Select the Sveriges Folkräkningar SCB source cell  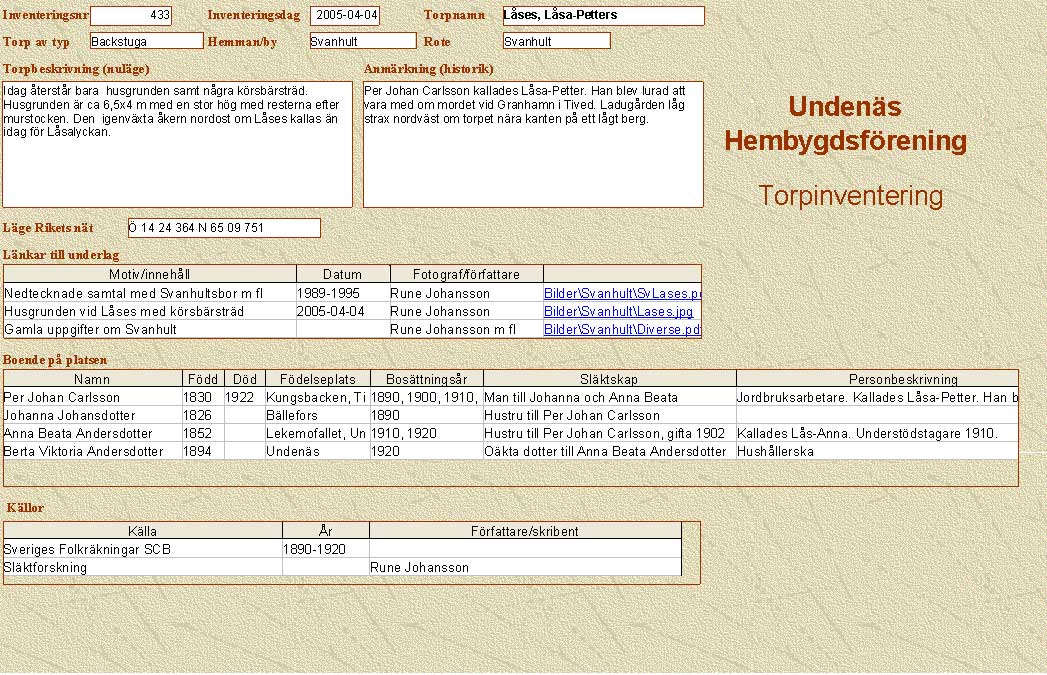click(x=142, y=550)
